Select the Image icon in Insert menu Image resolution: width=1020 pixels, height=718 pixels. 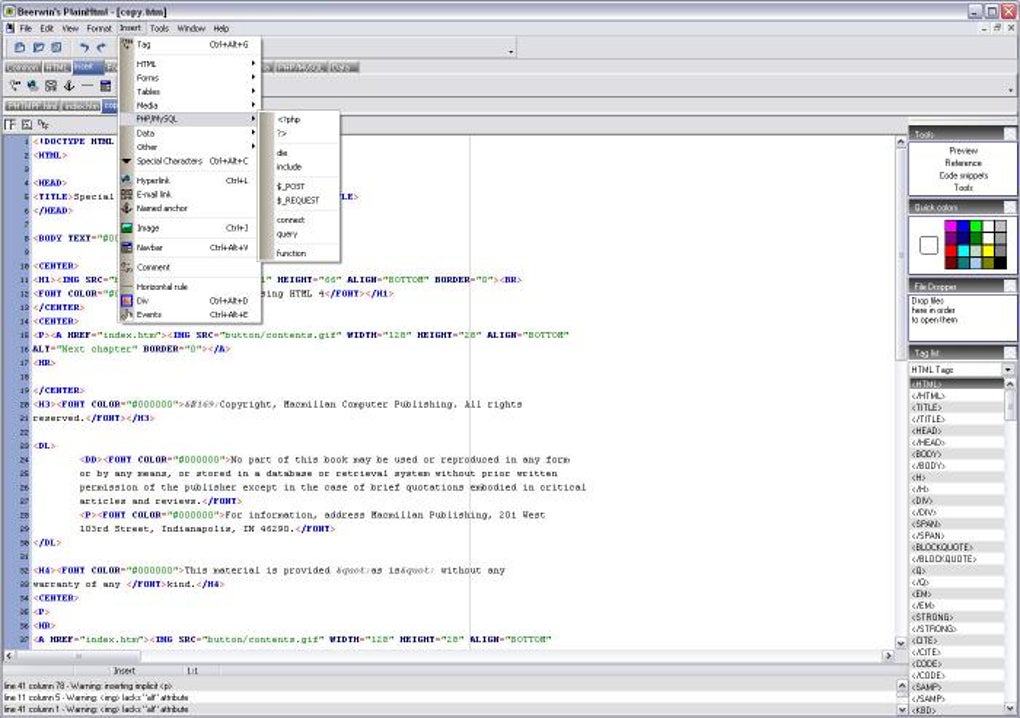tap(127, 228)
